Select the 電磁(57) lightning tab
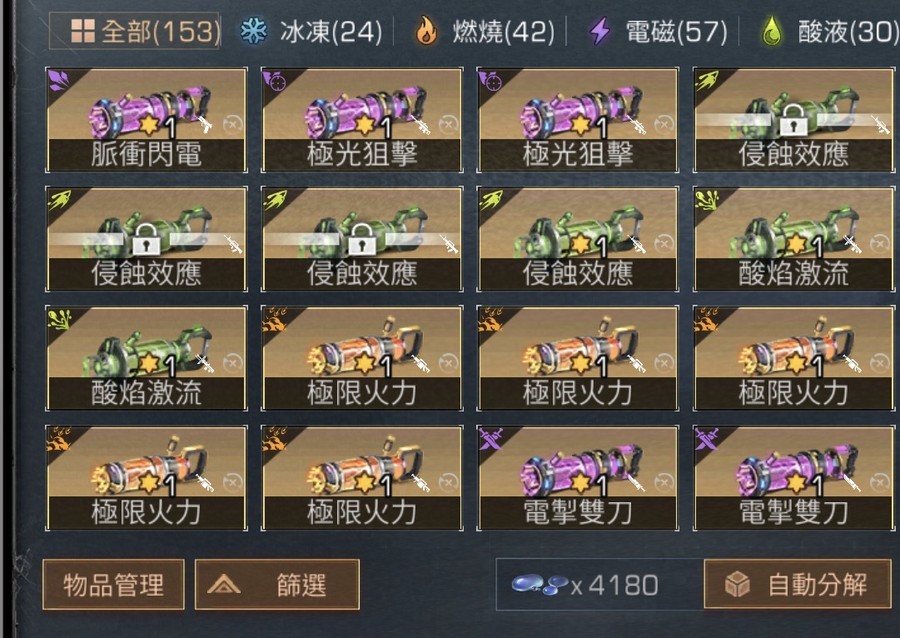Screen dimensions: 900x638 click(659, 31)
